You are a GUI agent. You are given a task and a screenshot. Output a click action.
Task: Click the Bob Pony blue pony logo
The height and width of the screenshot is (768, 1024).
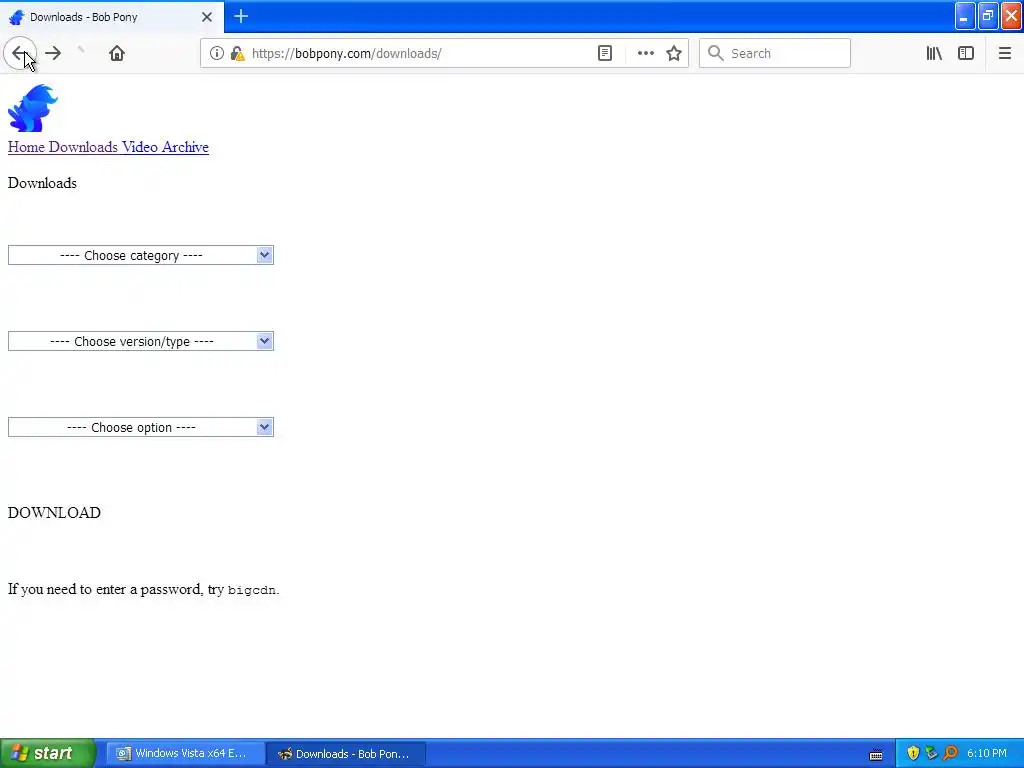33,108
